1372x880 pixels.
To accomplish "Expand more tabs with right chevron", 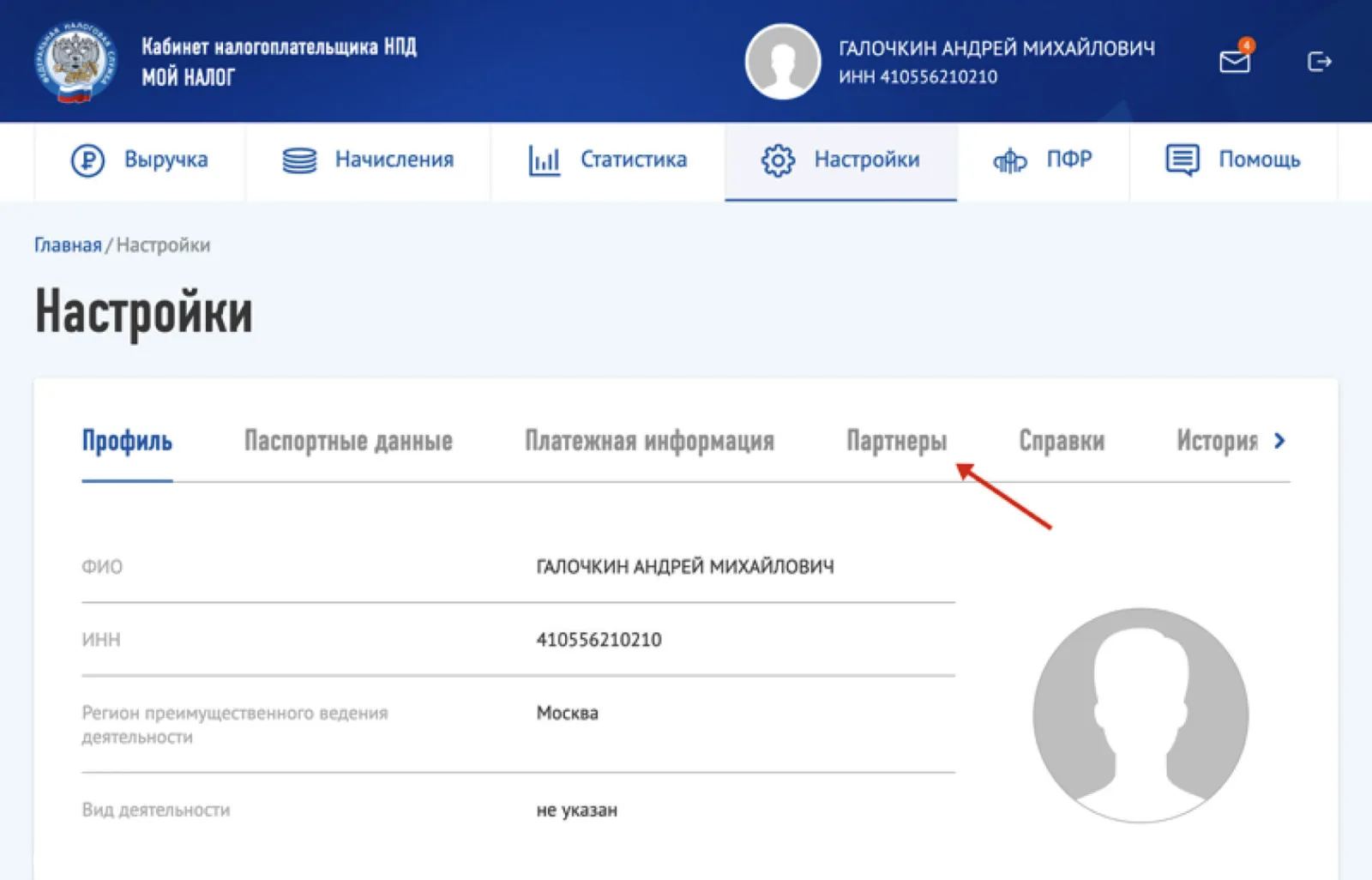I will point(1279,441).
